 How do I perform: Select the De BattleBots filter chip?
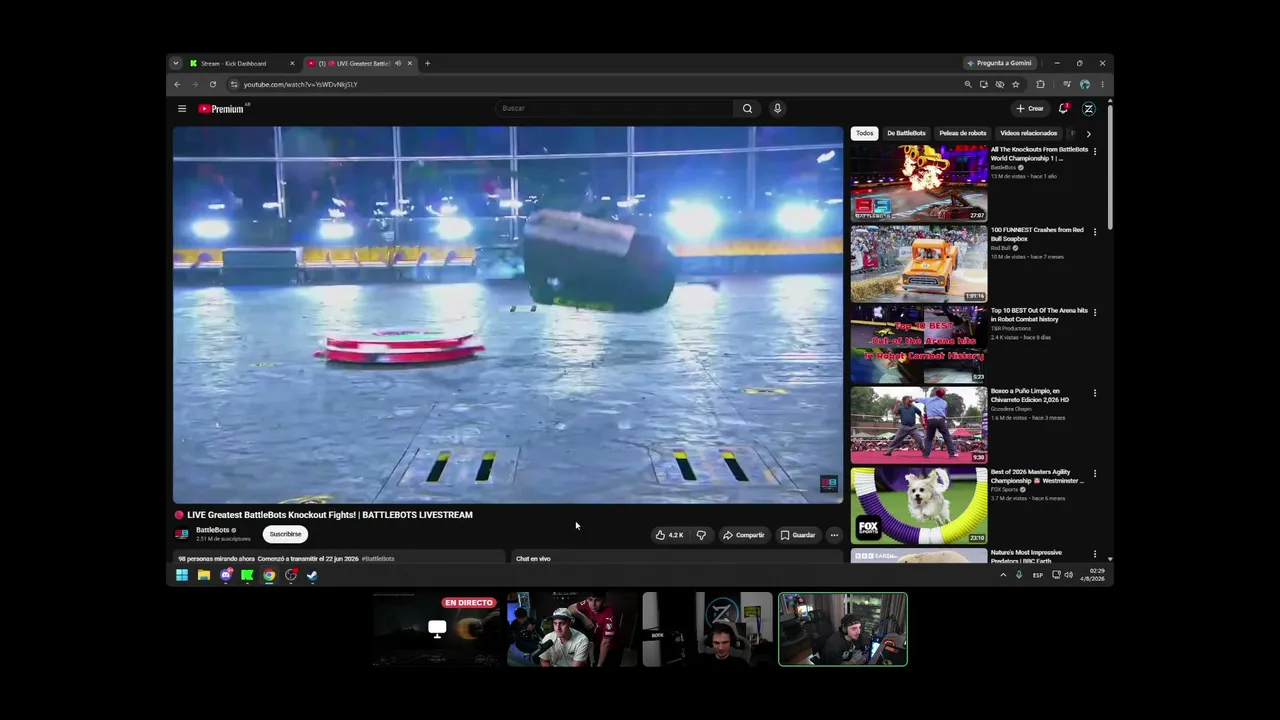click(906, 133)
